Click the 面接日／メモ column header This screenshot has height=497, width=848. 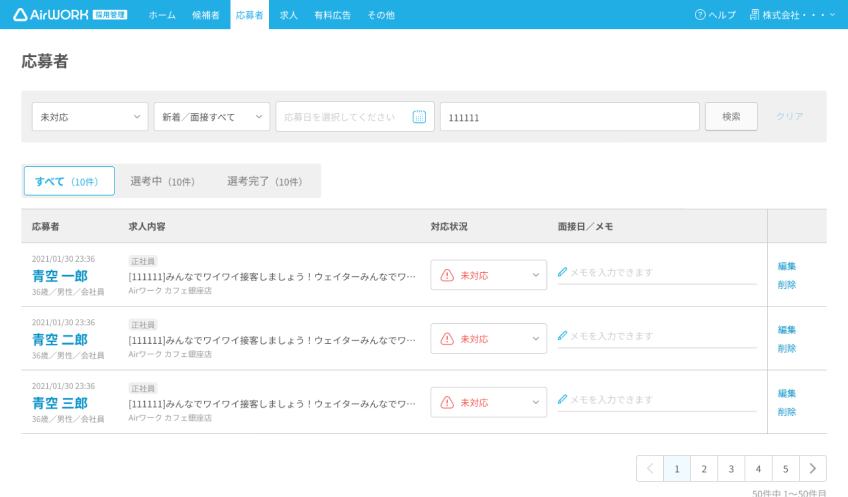tap(585, 227)
